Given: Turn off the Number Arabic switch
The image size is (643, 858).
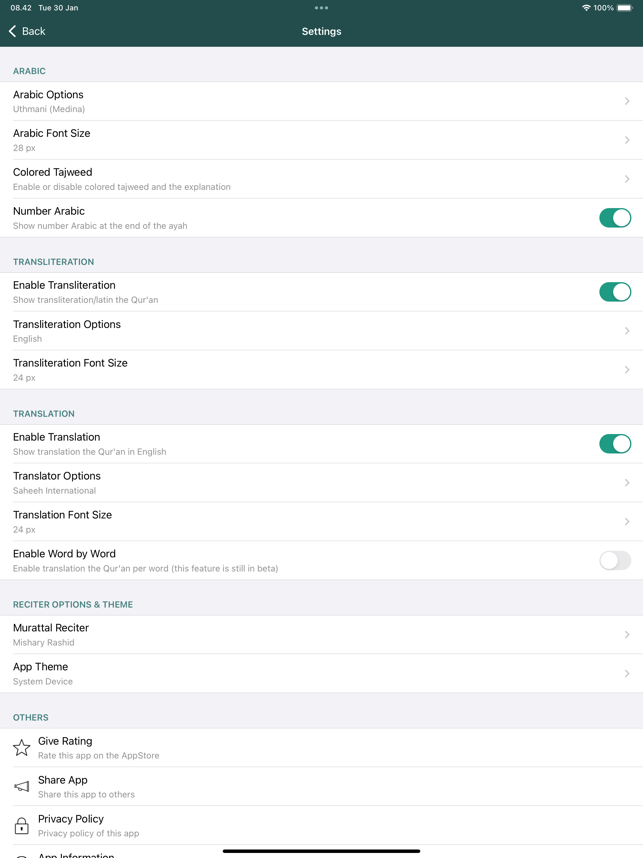Looking at the screenshot, I should click(x=614, y=218).
